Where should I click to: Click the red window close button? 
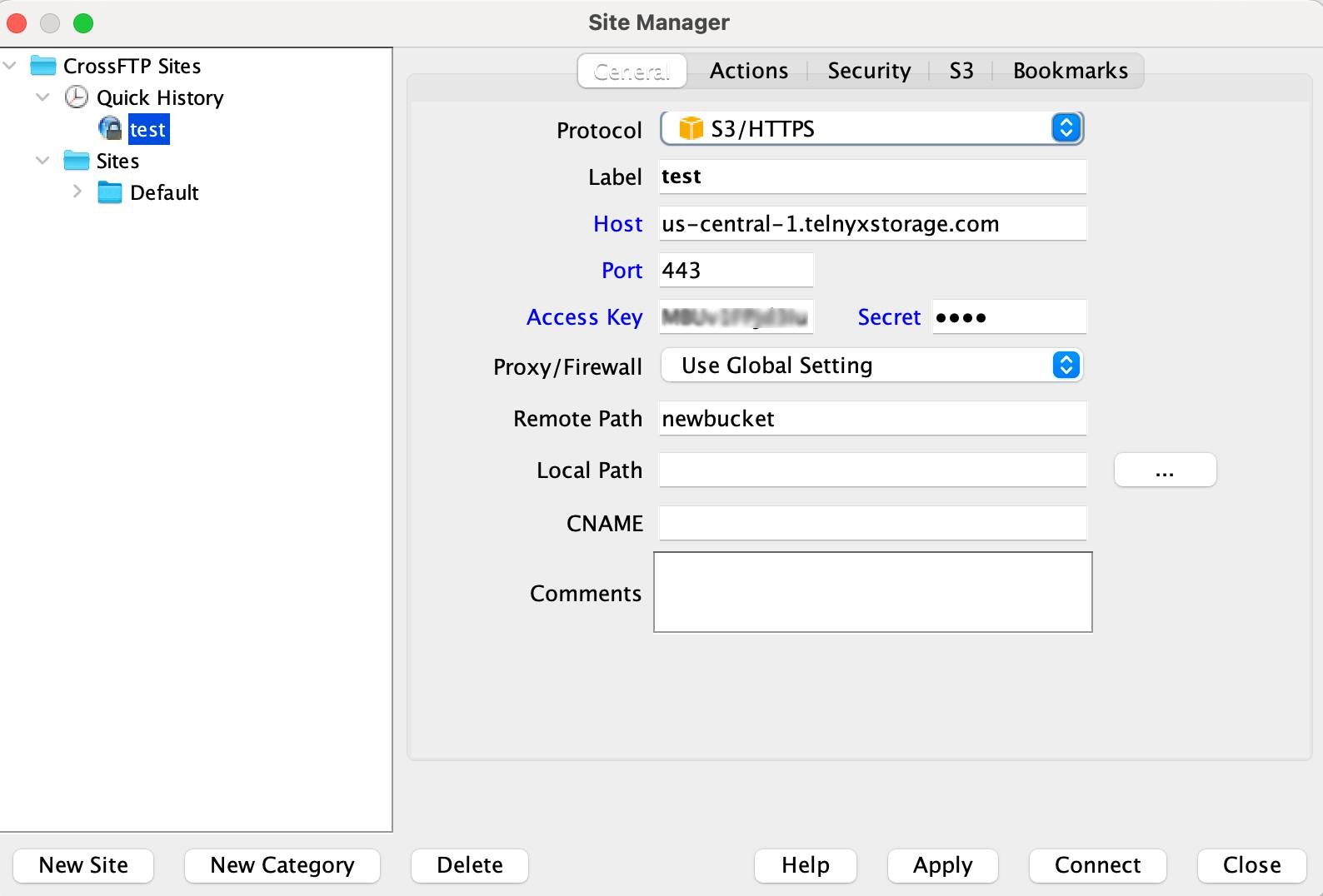(17, 23)
